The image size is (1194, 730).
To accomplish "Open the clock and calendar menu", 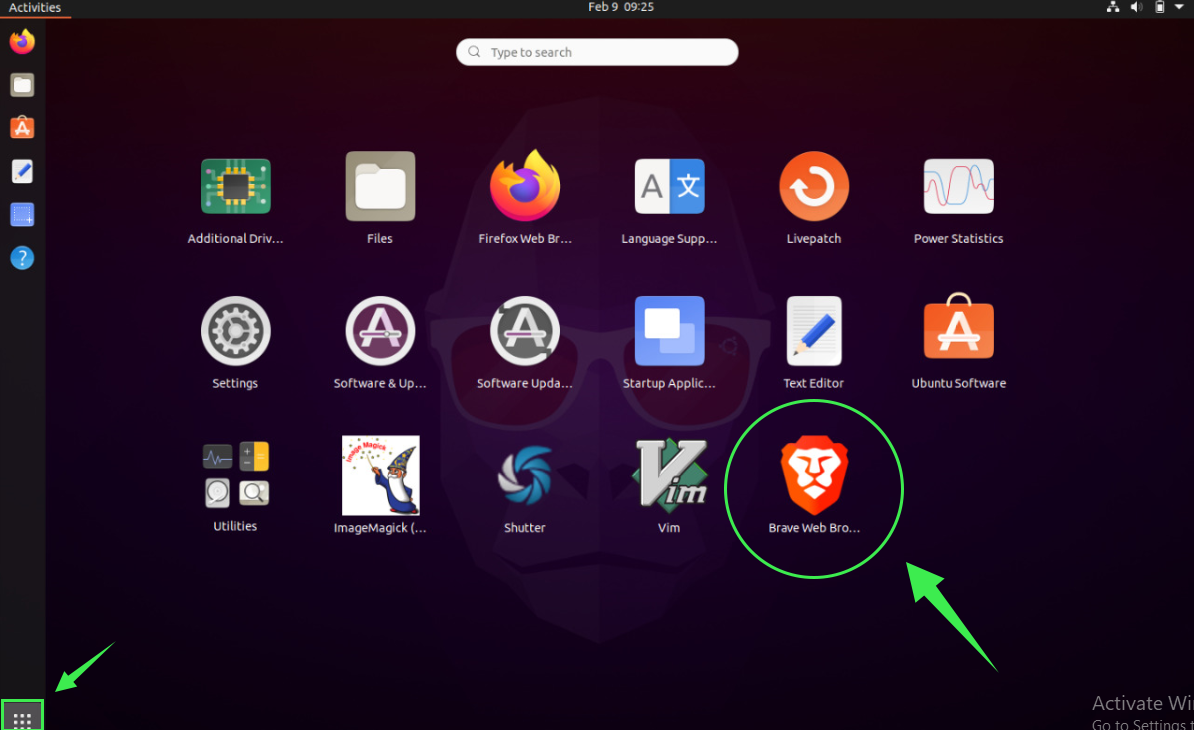I will pyautogui.click(x=621, y=7).
